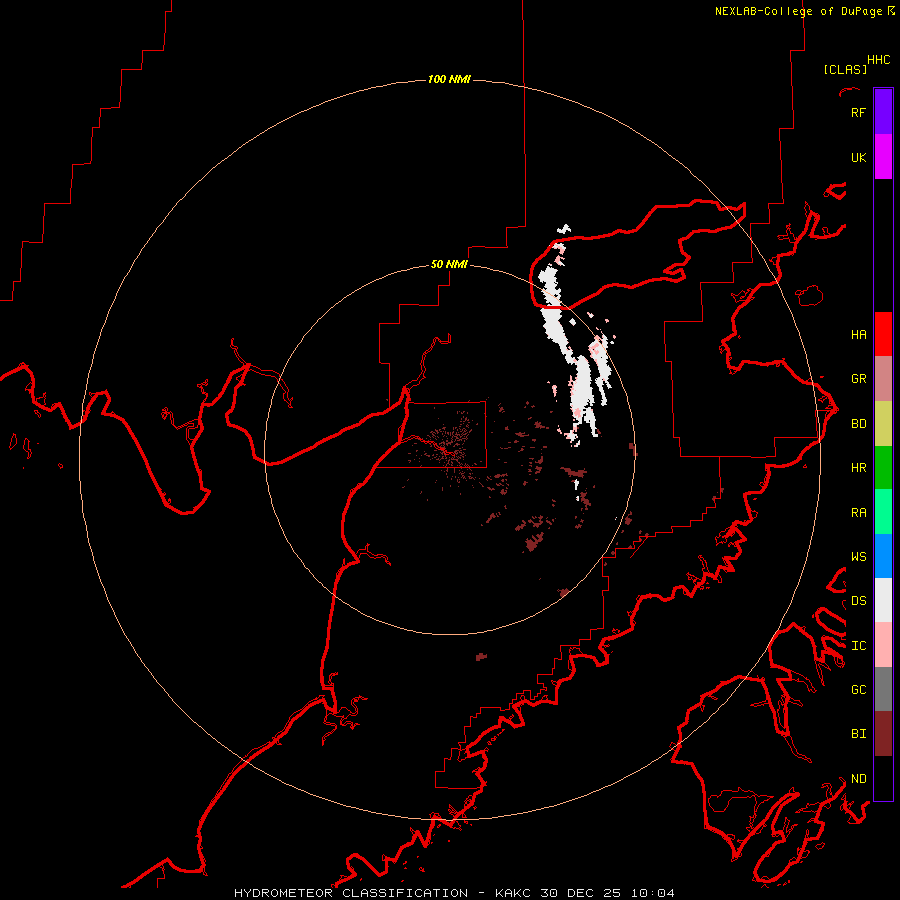Click the "50 NMI" range ring label

pyautogui.click(x=449, y=264)
